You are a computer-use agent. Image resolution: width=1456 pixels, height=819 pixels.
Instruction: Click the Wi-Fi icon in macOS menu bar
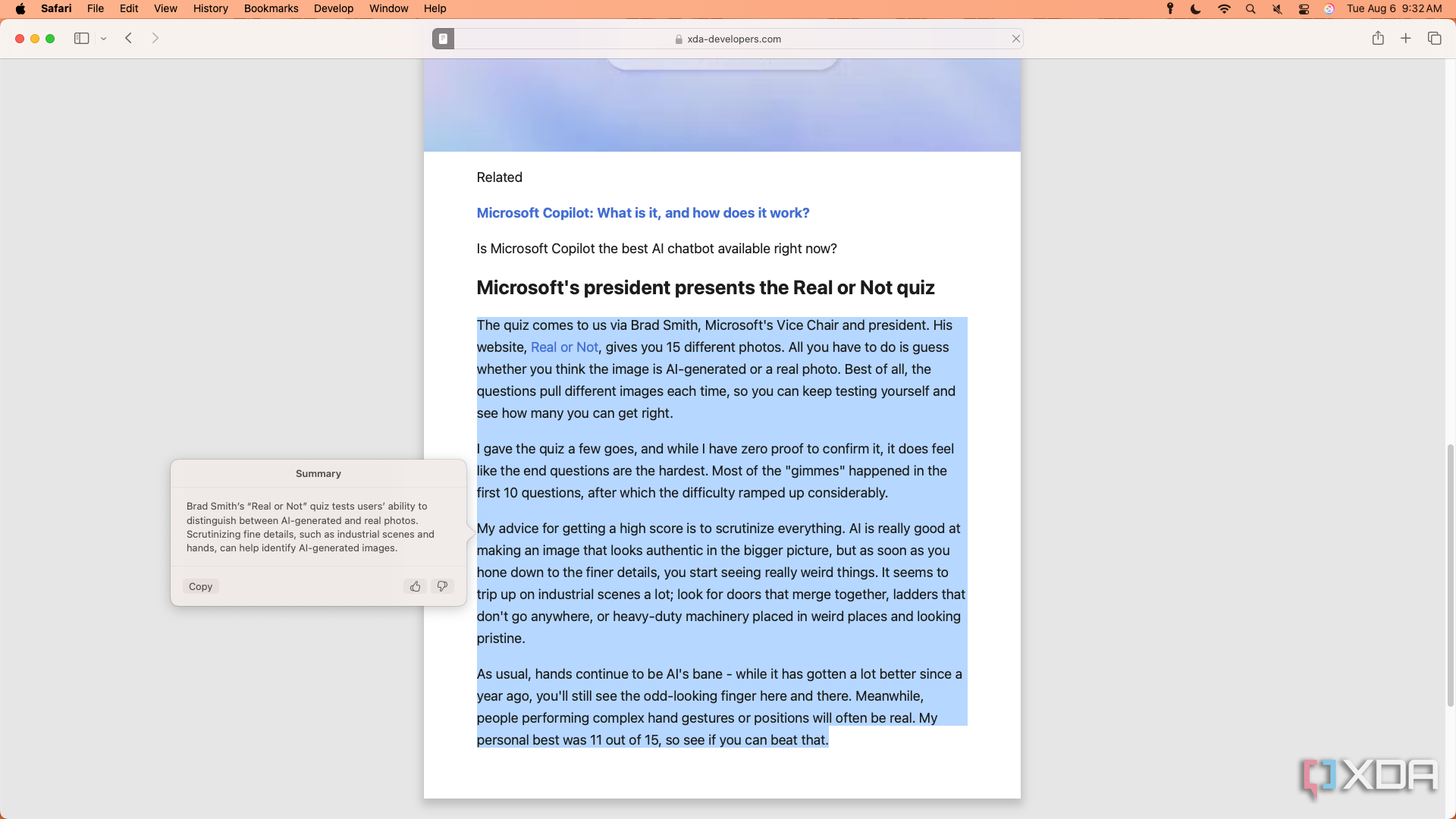pyautogui.click(x=1223, y=8)
